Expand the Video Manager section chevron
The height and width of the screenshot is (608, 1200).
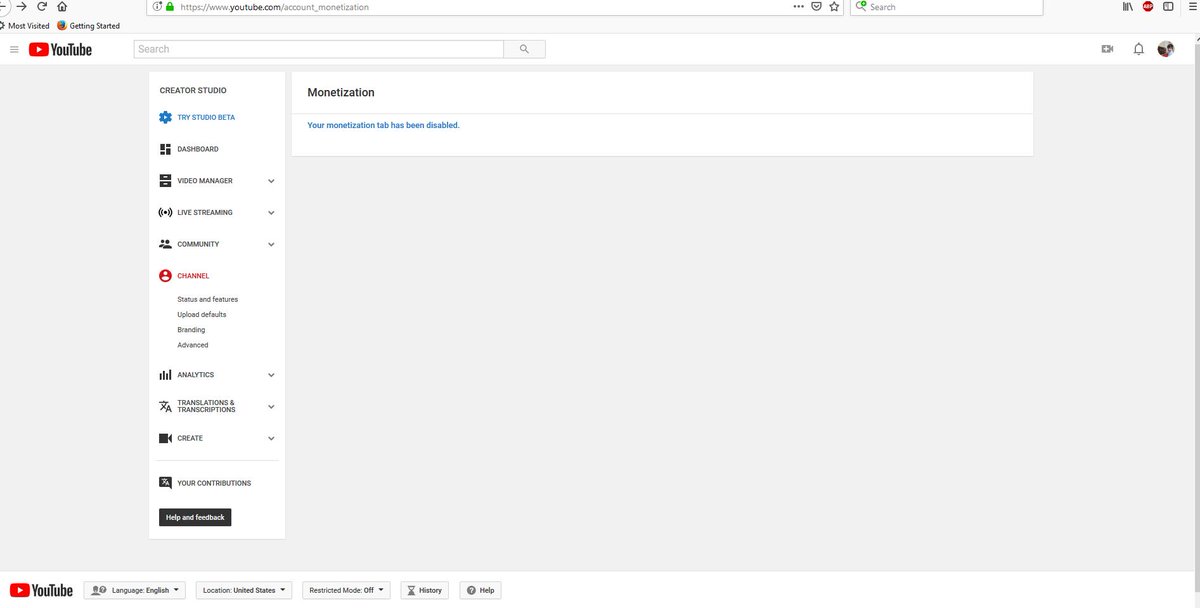pos(271,181)
